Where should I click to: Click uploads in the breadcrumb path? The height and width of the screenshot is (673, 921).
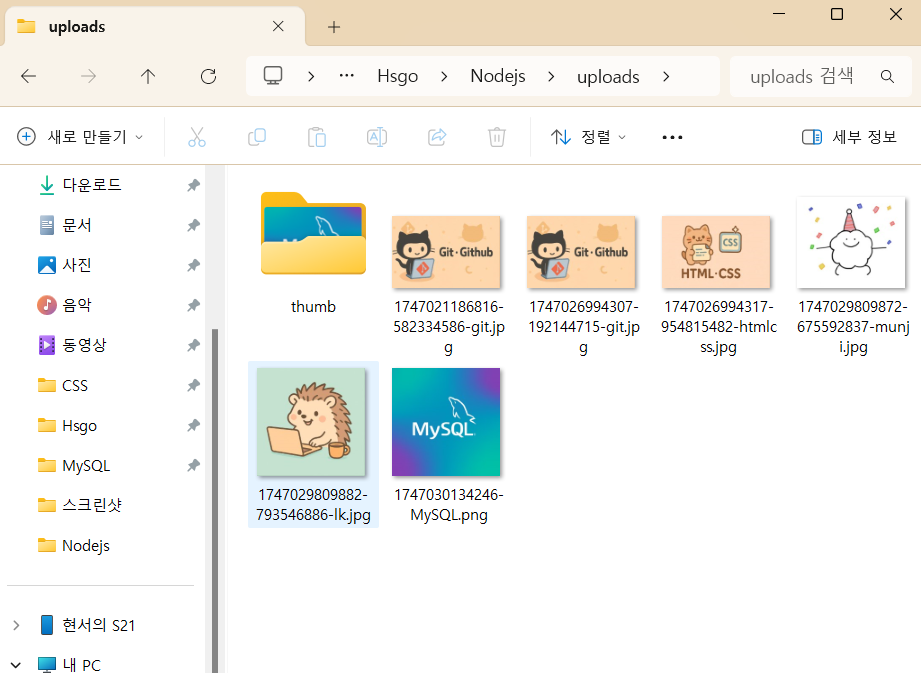coord(608,76)
